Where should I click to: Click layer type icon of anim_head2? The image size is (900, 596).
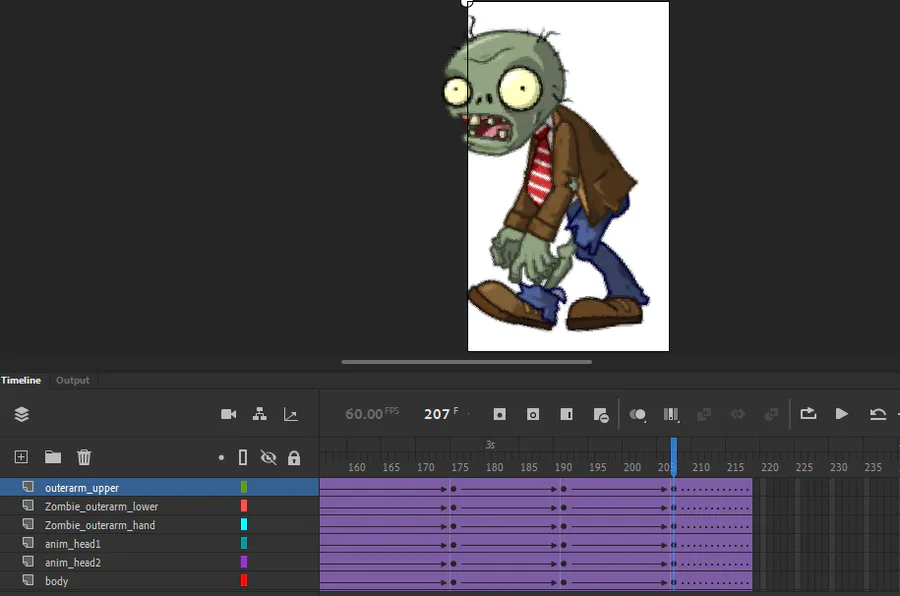coord(28,562)
